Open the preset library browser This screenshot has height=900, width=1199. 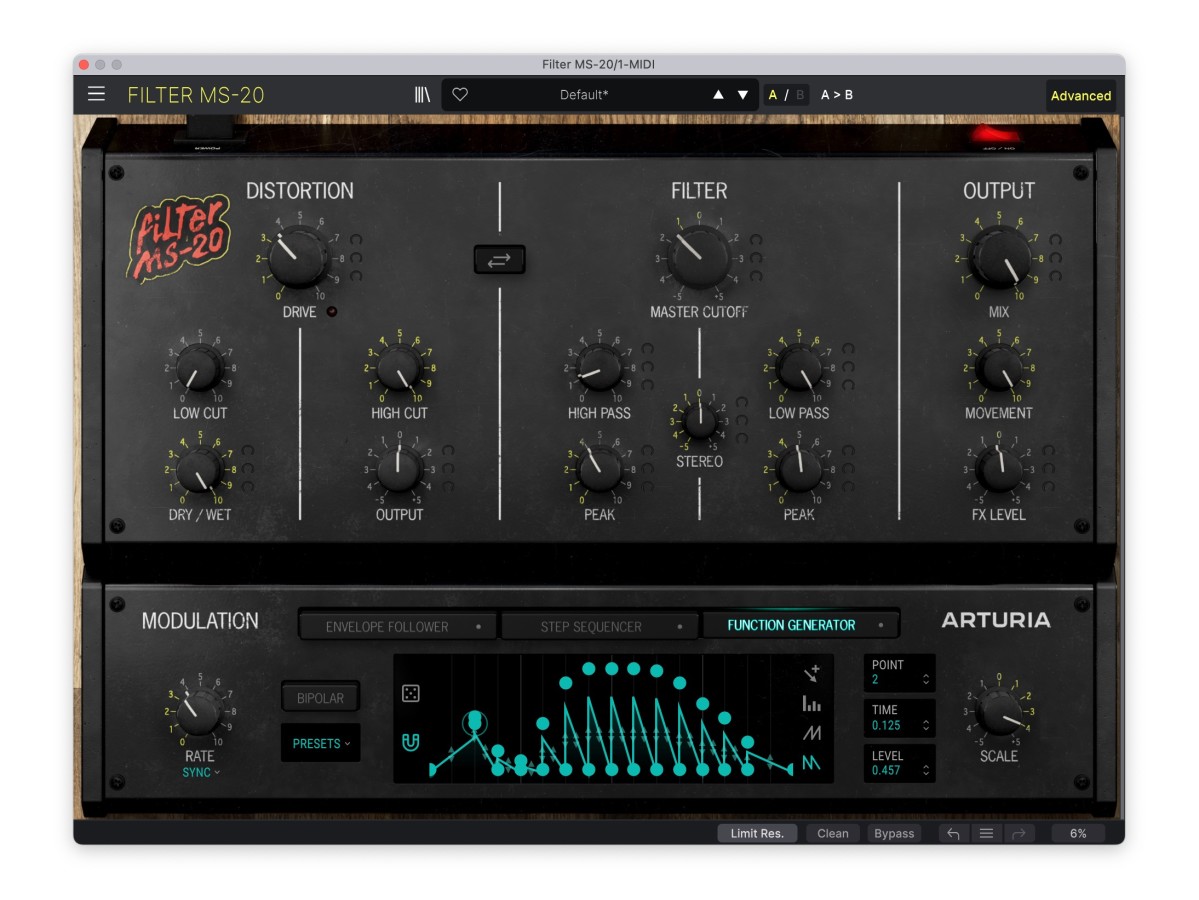click(x=422, y=95)
